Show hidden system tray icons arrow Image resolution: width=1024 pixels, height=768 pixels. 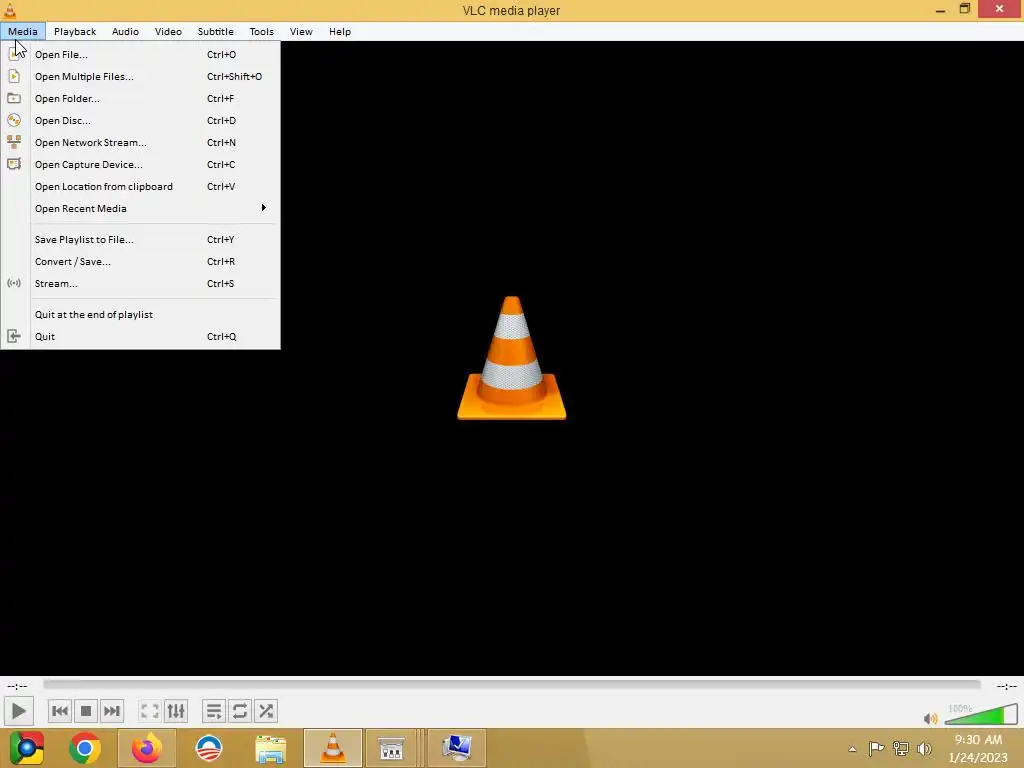(852, 749)
